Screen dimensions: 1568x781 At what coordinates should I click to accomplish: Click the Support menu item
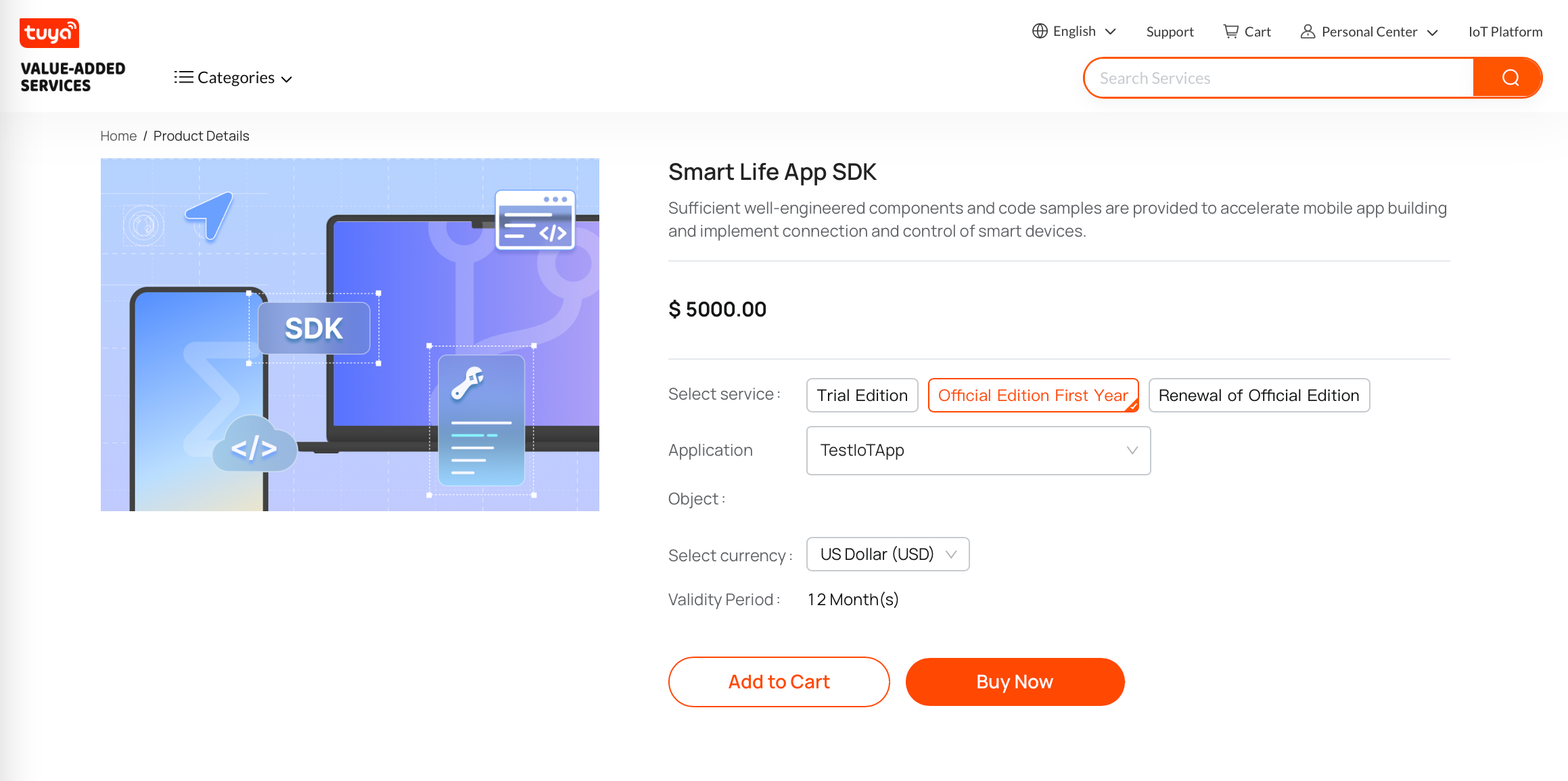pos(1170,31)
